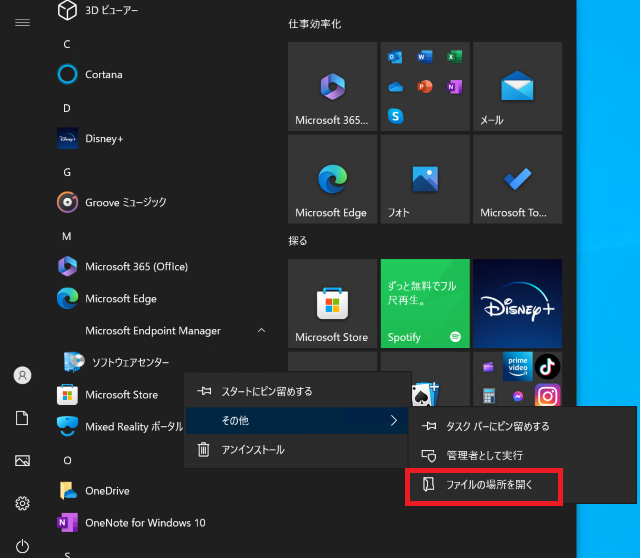
Task: Open the Microsoft 365 tile
Action: pyautogui.click(x=332, y=87)
